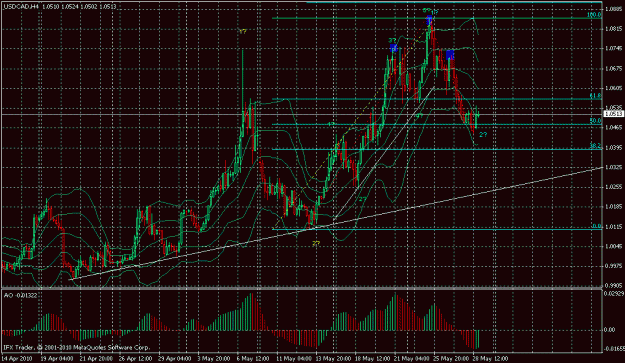Select the AO indicator label in the subwindow
The image size is (625, 363).
click(x=20, y=295)
